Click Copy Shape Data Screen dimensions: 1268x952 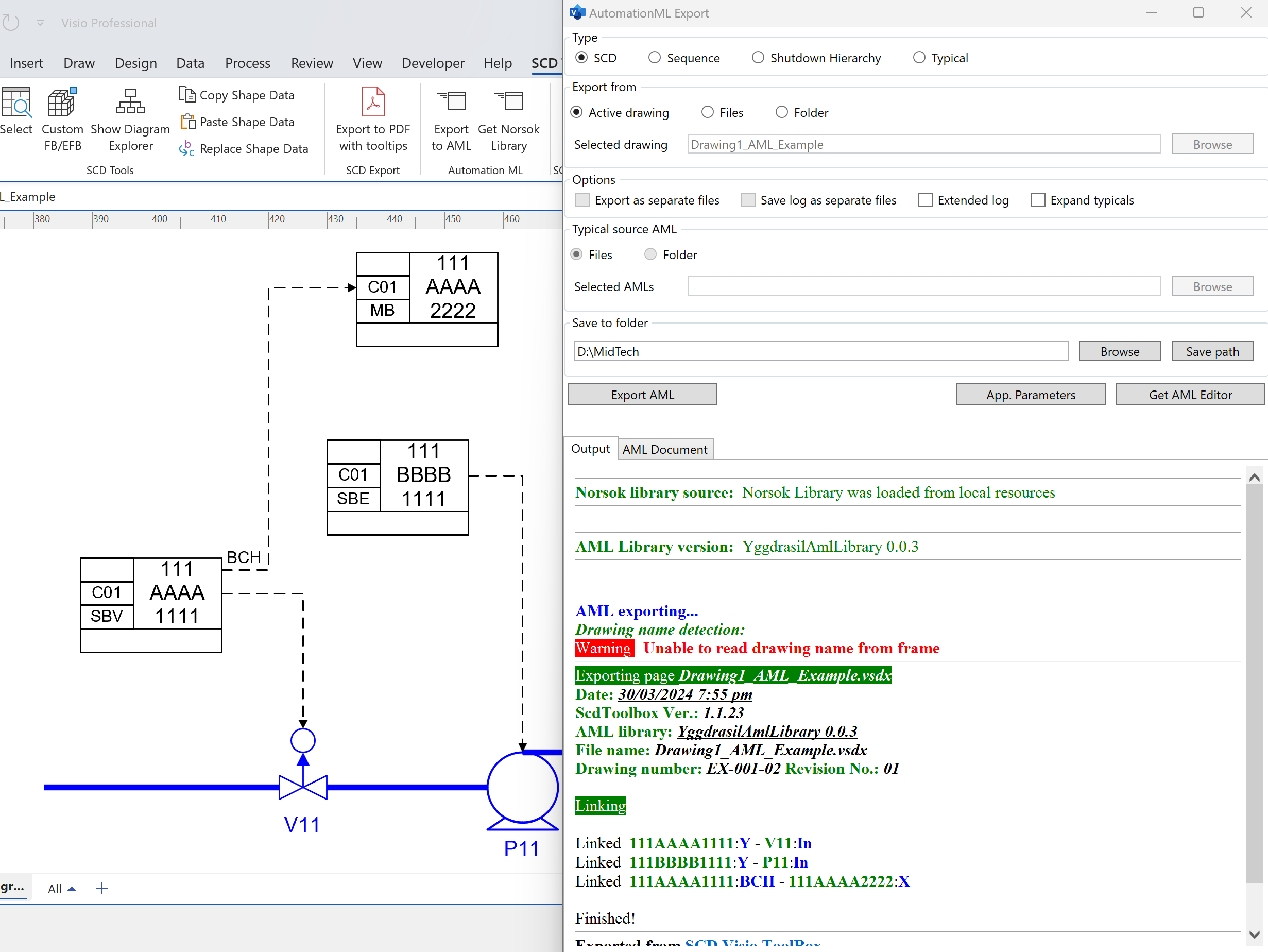[x=237, y=95]
